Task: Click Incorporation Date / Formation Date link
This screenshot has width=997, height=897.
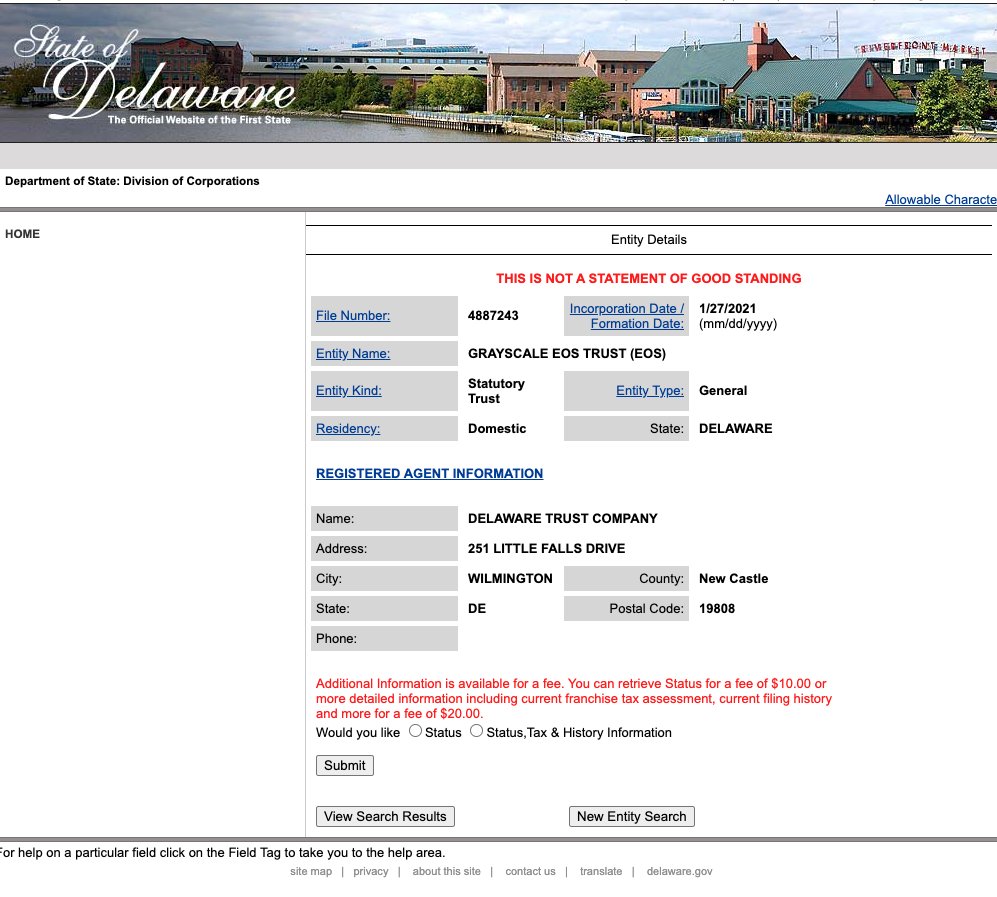Action: 627,316
